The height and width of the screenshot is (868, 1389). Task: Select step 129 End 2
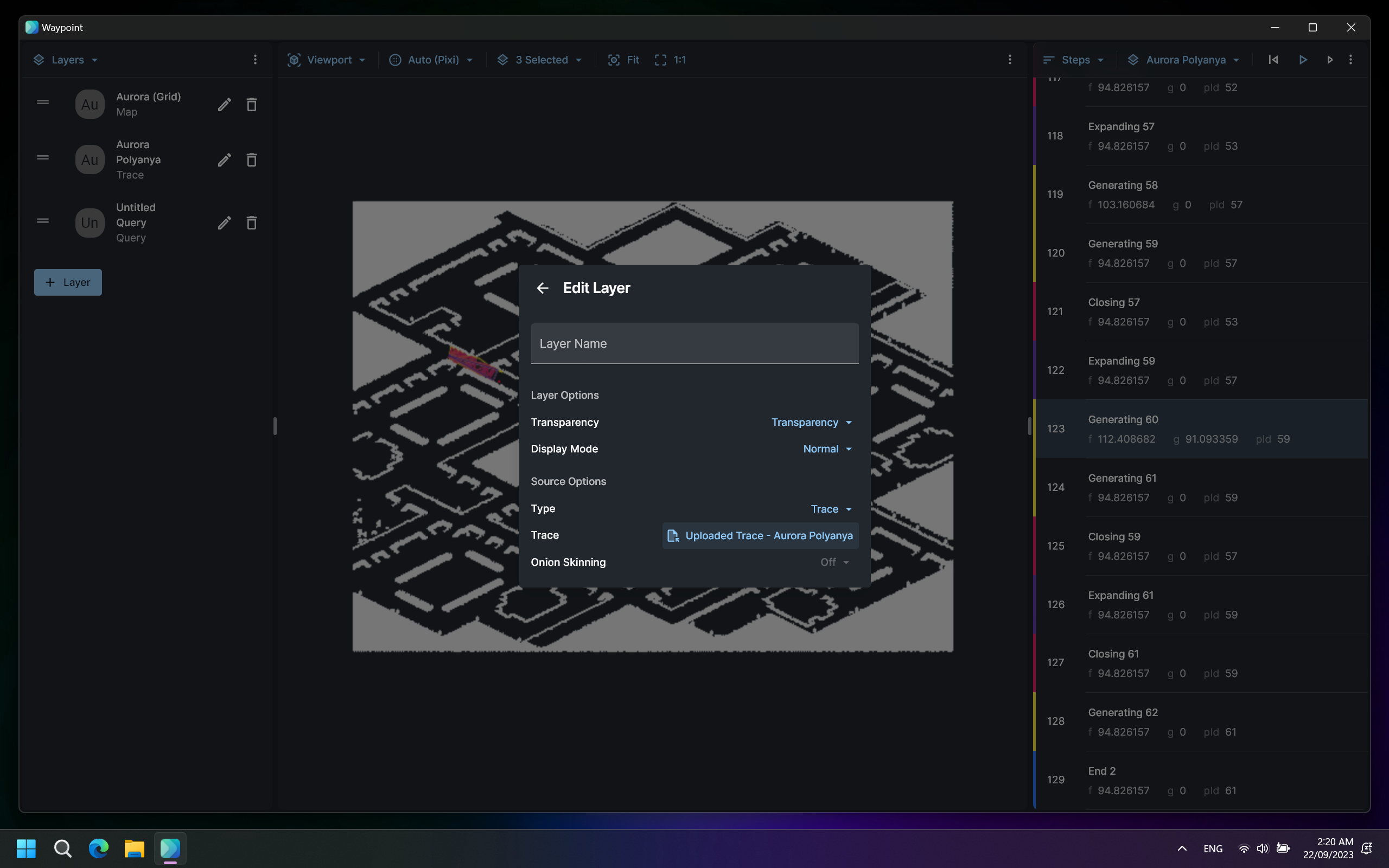point(1202,780)
